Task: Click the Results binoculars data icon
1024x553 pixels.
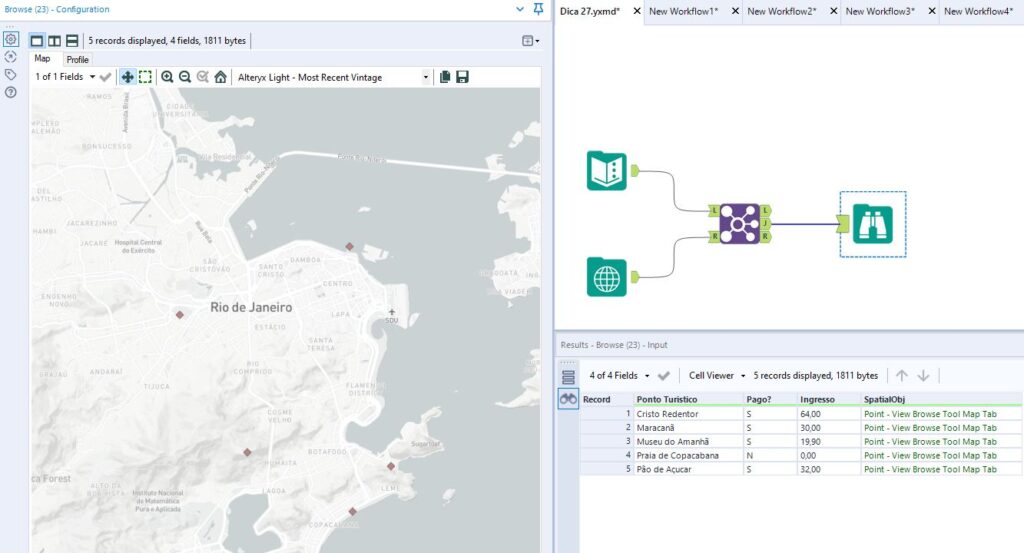Action: pyautogui.click(x=568, y=399)
